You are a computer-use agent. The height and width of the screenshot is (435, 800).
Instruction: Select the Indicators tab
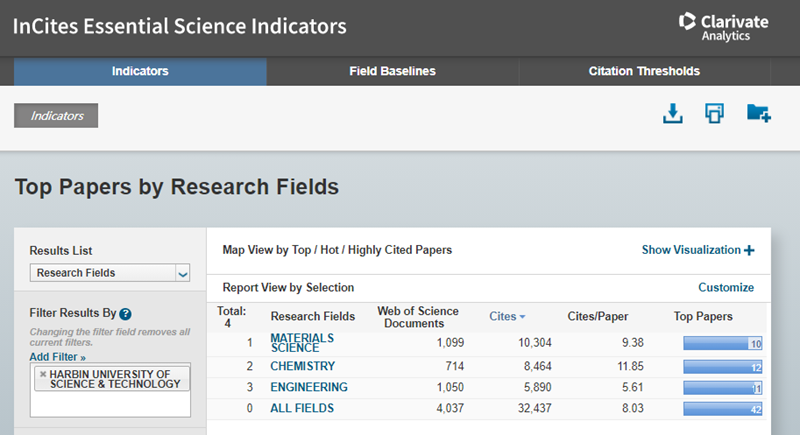pos(140,71)
